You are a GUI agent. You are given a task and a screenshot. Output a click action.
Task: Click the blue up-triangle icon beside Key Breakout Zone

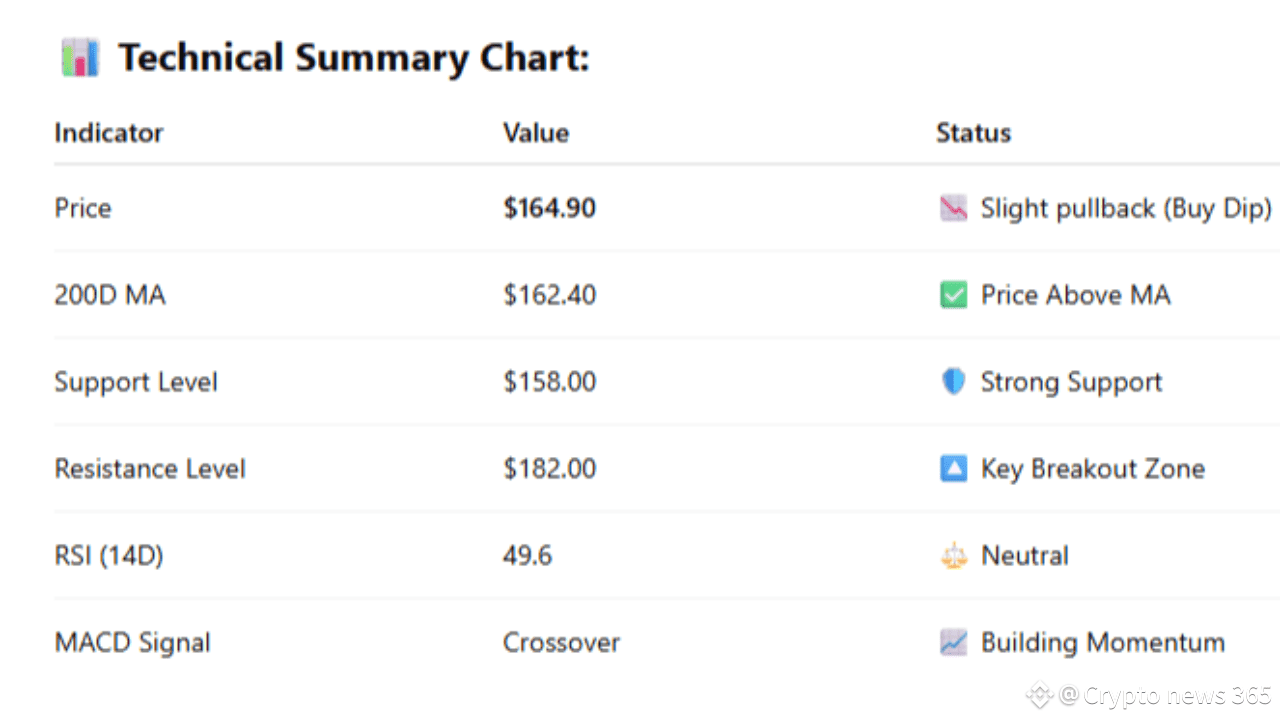[x=954, y=469]
